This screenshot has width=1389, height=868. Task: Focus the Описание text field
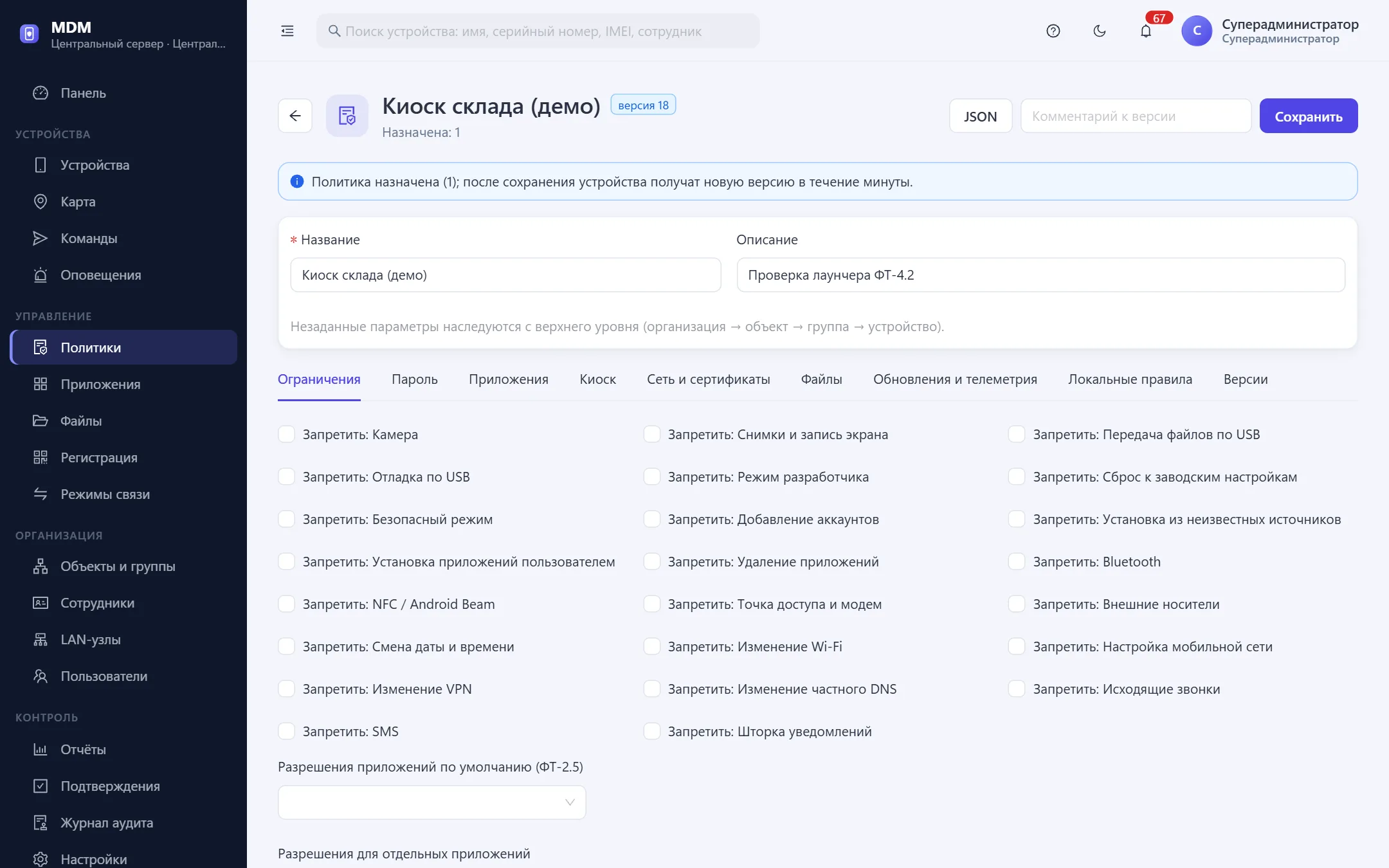(x=1040, y=275)
